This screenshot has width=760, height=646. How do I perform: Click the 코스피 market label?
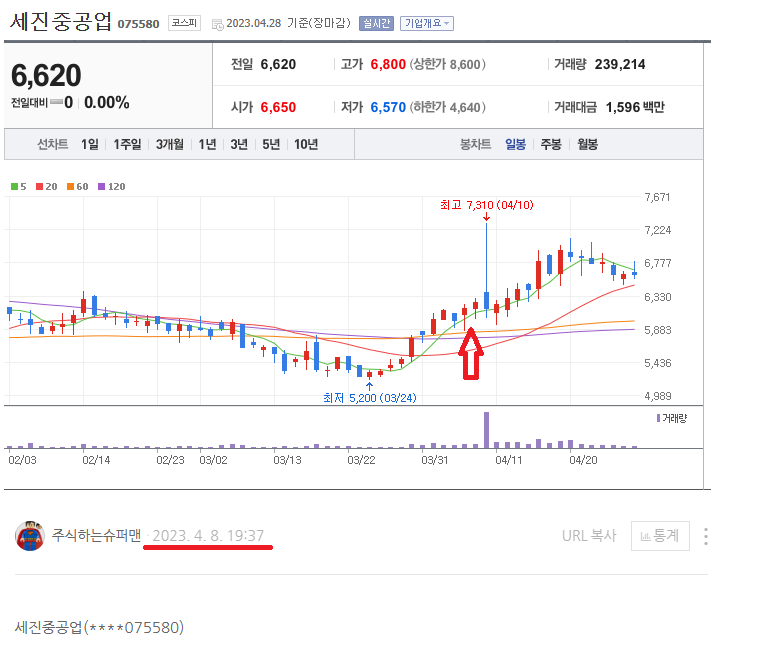point(184,23)
